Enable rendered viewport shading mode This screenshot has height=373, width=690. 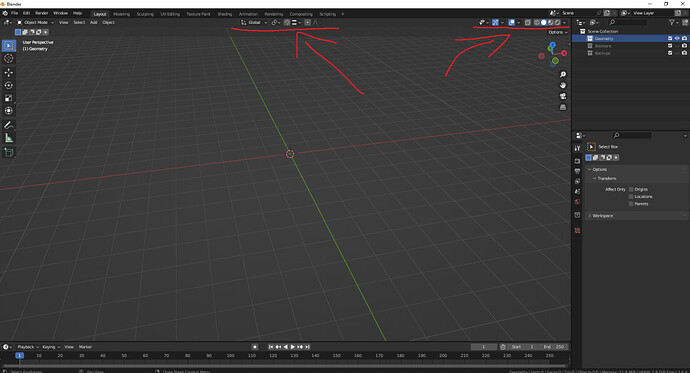(558, 22)
